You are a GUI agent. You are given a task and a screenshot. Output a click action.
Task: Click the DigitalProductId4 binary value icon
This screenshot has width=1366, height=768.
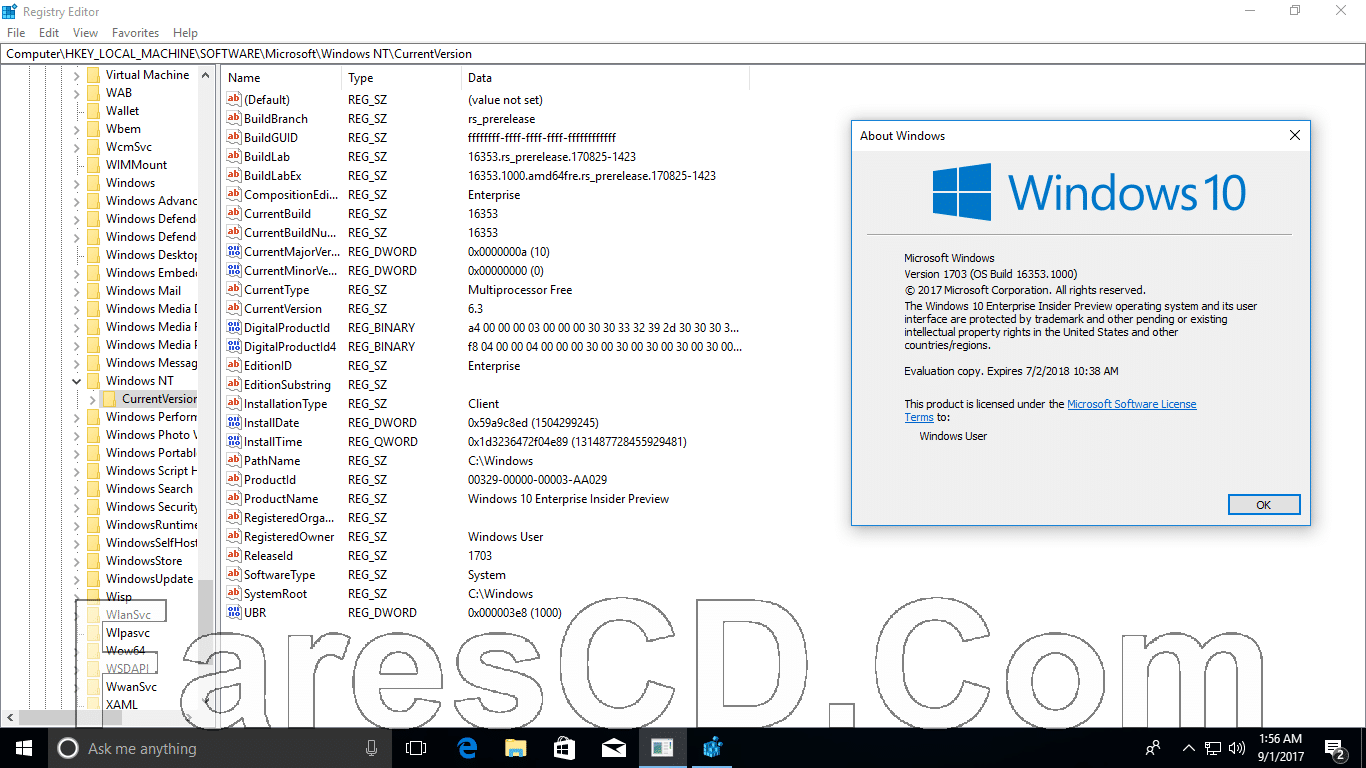point(234,346)
